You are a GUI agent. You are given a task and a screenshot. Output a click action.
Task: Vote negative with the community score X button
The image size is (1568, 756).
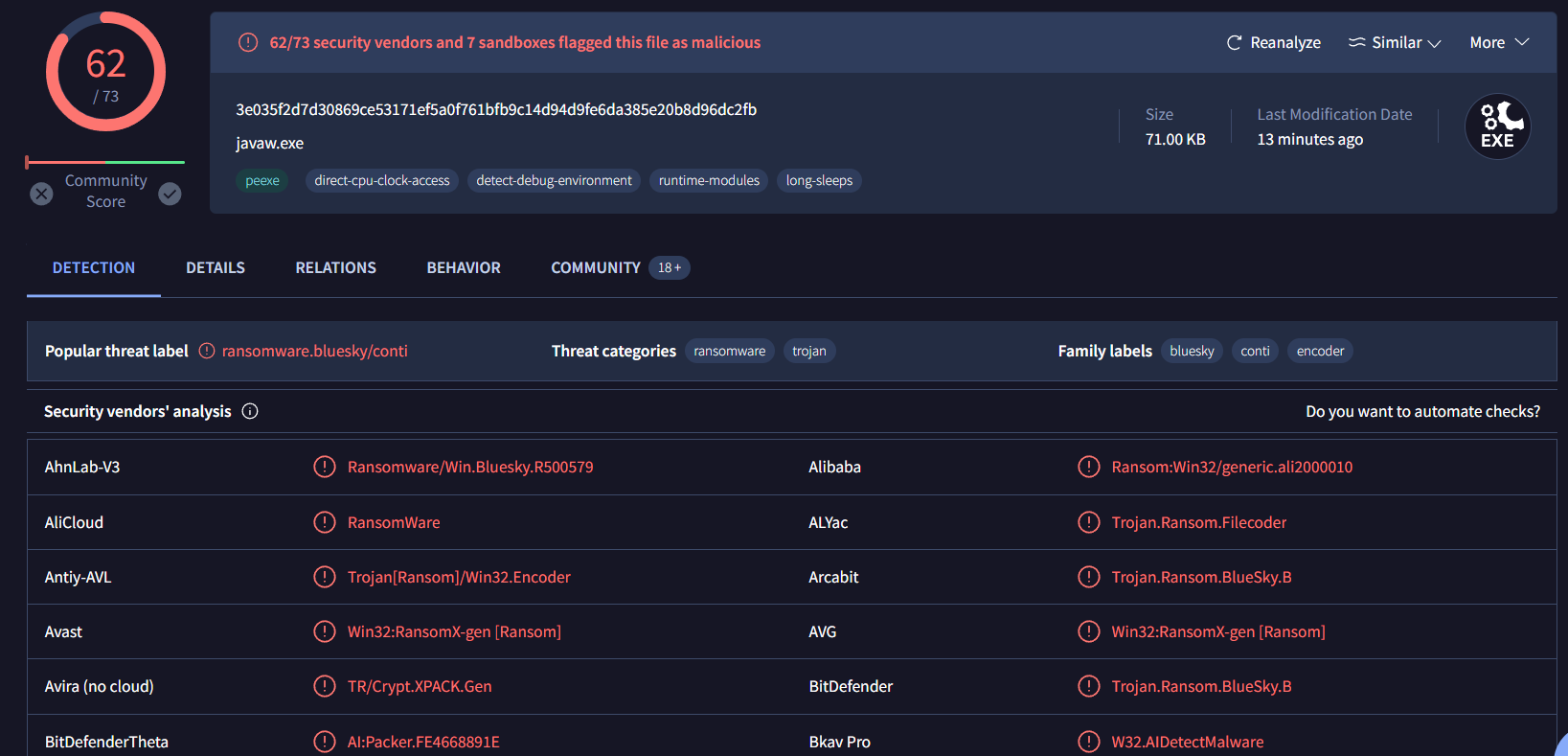[x=41, y=194]
